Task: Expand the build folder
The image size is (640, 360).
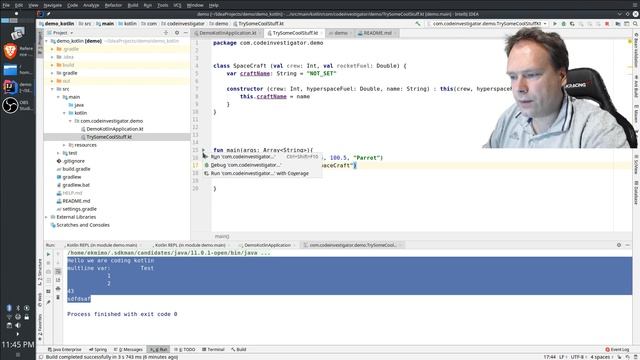Action: pos(52,65)
